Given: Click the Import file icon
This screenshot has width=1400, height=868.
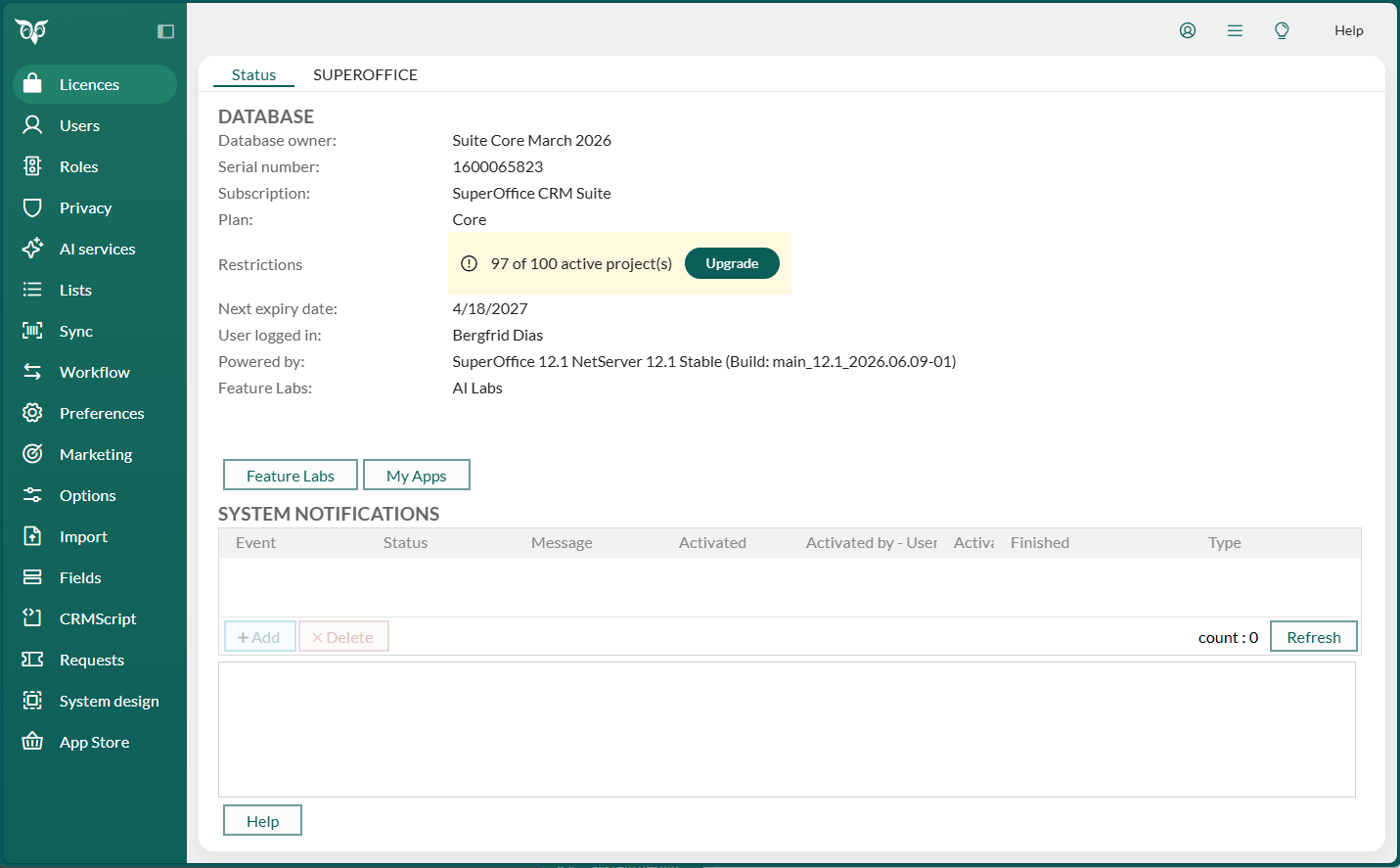Looking at the screenshot, I should [x=32, y=536].
